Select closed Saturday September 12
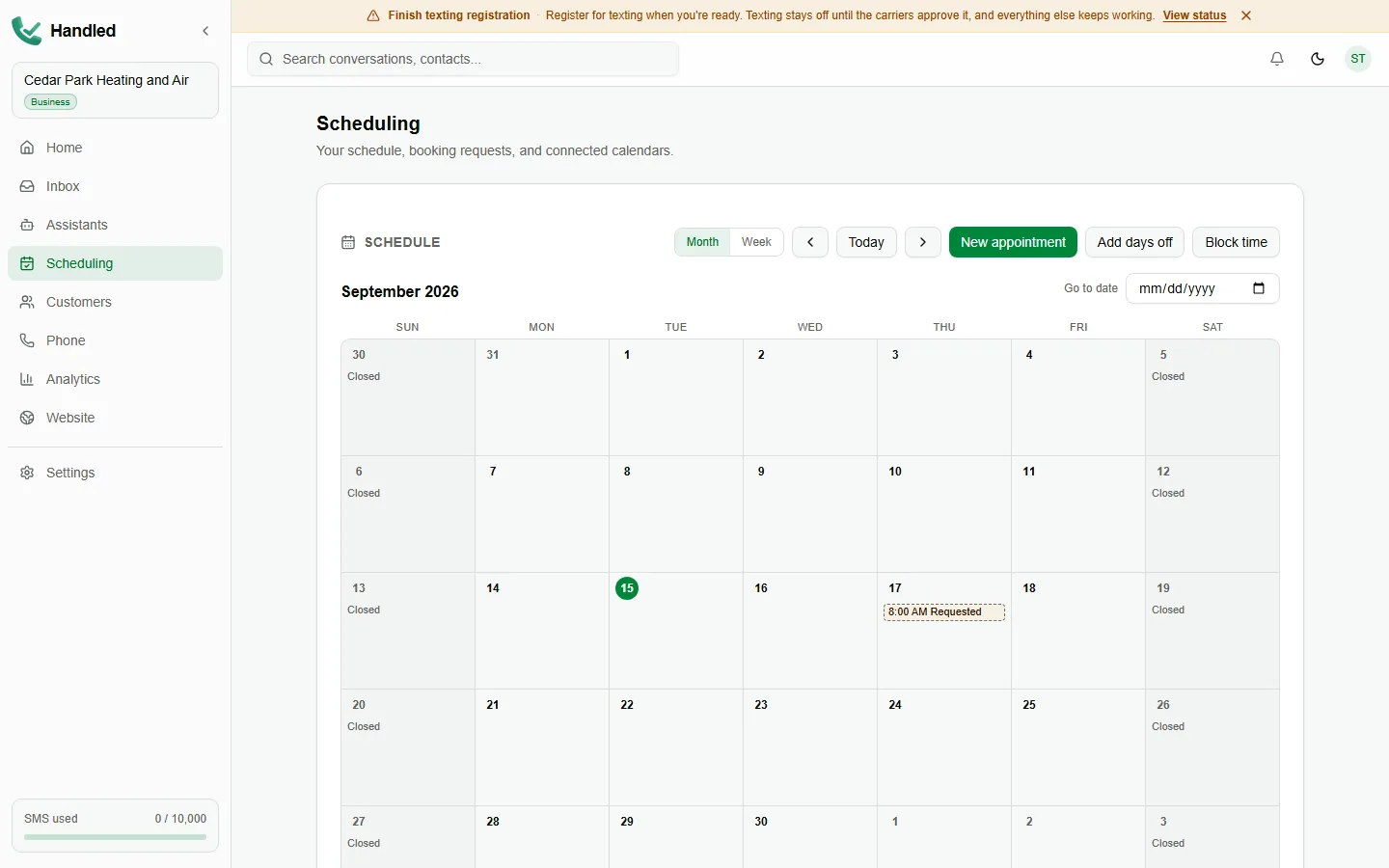The height and width of the screenshot is (868, 1389). coord(1212,514)
